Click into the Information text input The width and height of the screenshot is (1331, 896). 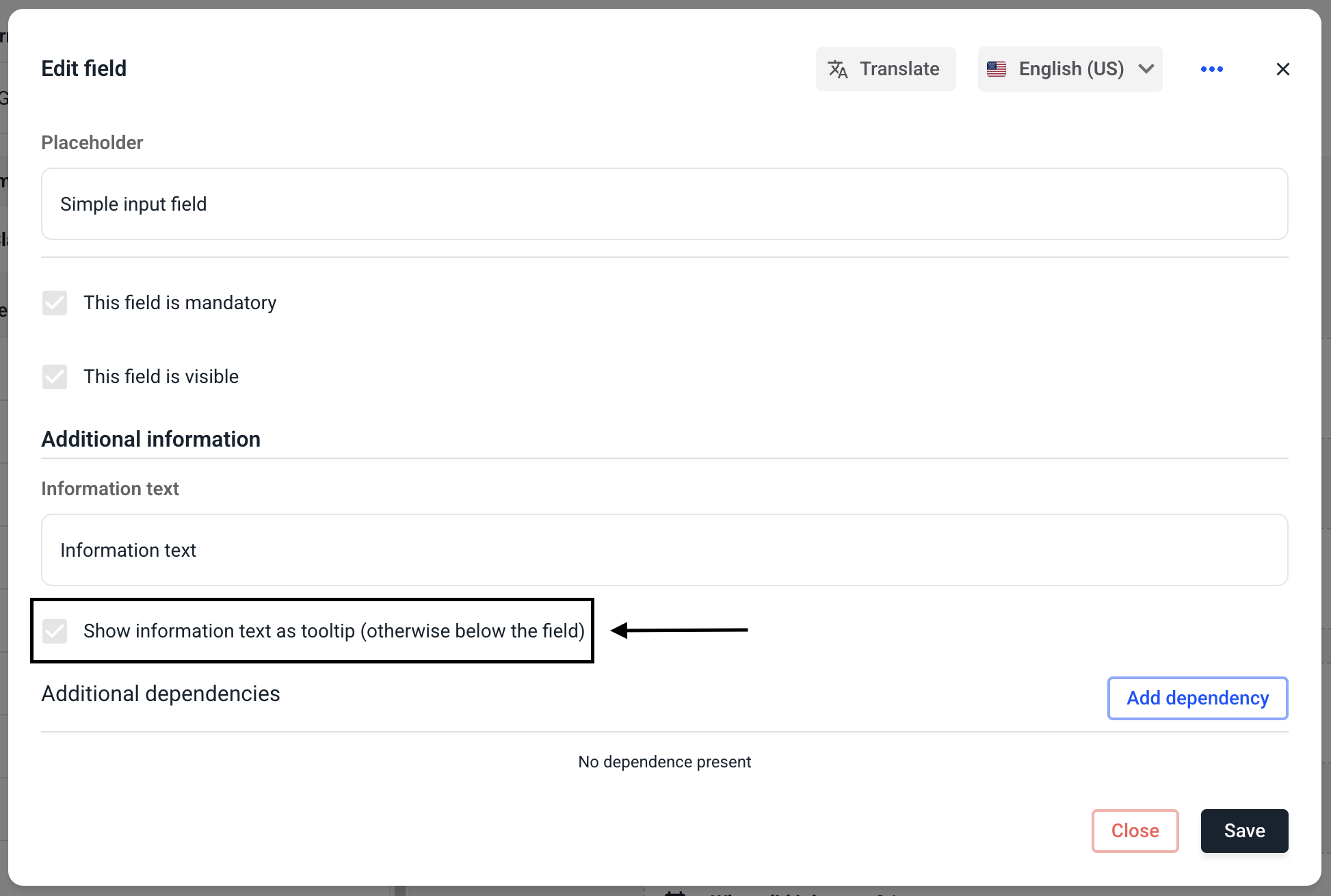click(x=664, y=551)
